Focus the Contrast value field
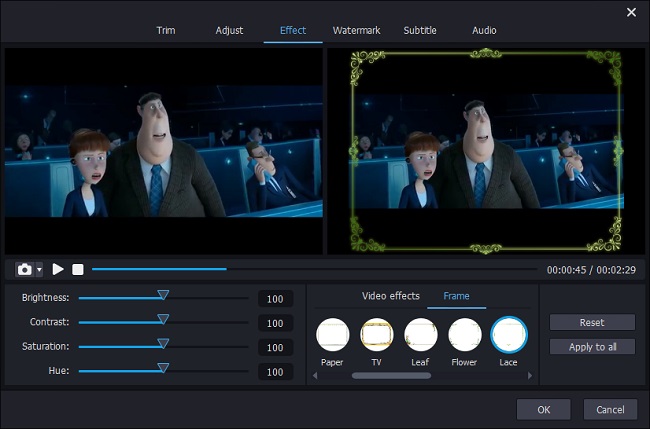 click(275, 323)
